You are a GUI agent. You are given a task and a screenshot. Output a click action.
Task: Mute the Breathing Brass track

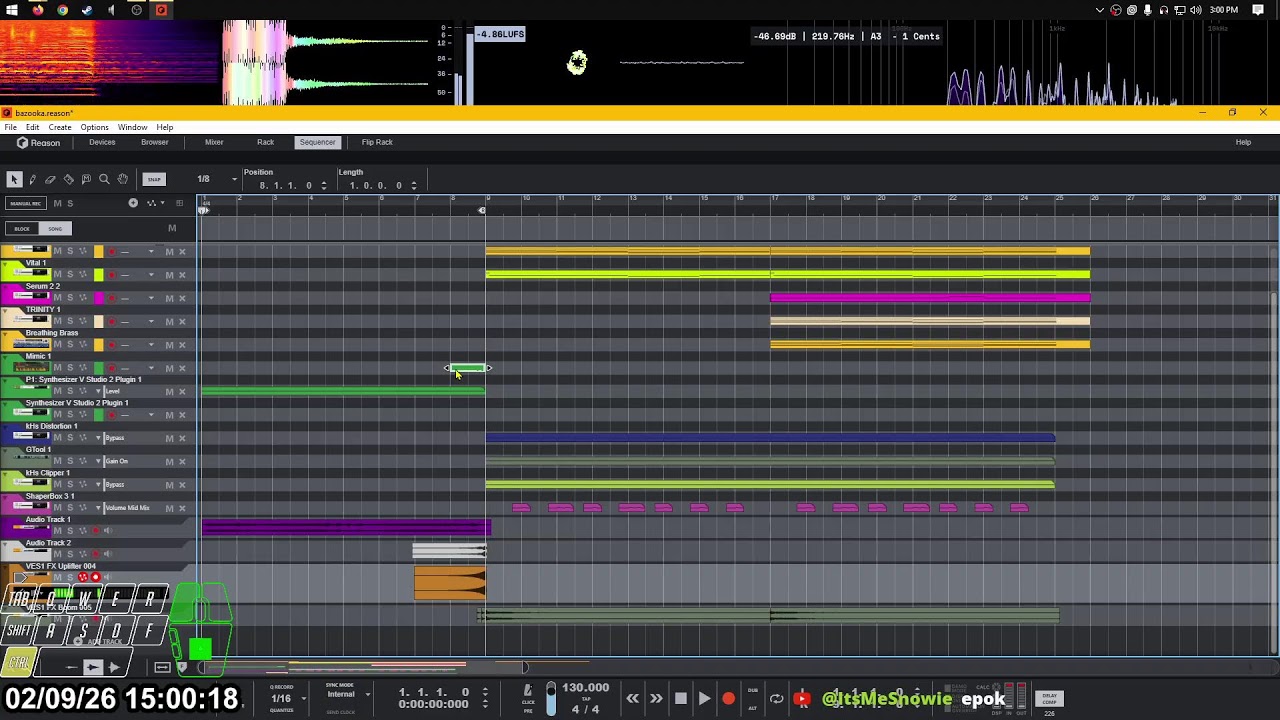(57, 345)
